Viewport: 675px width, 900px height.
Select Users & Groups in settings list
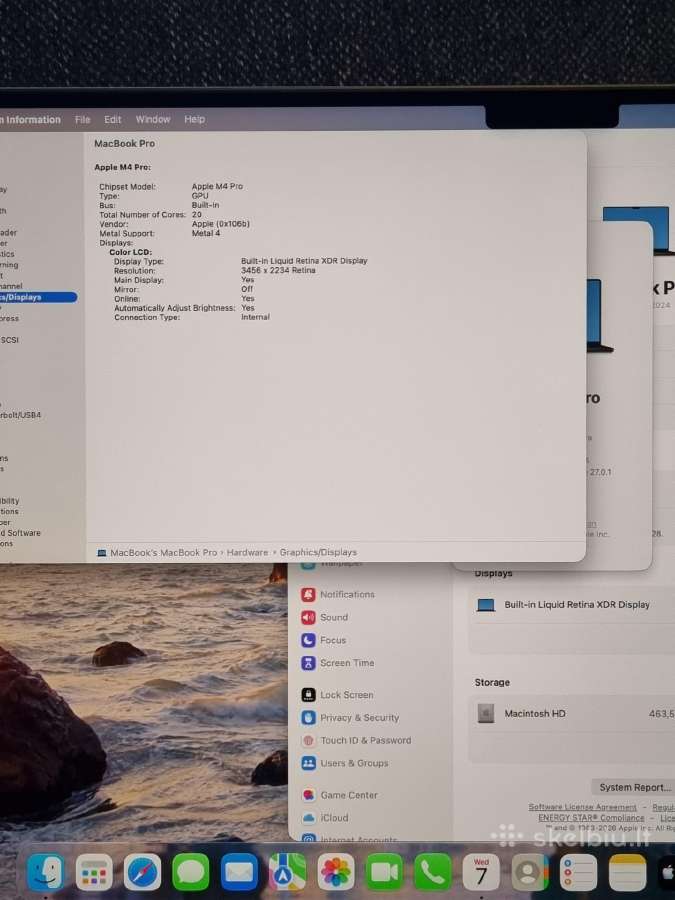(354, 763)
